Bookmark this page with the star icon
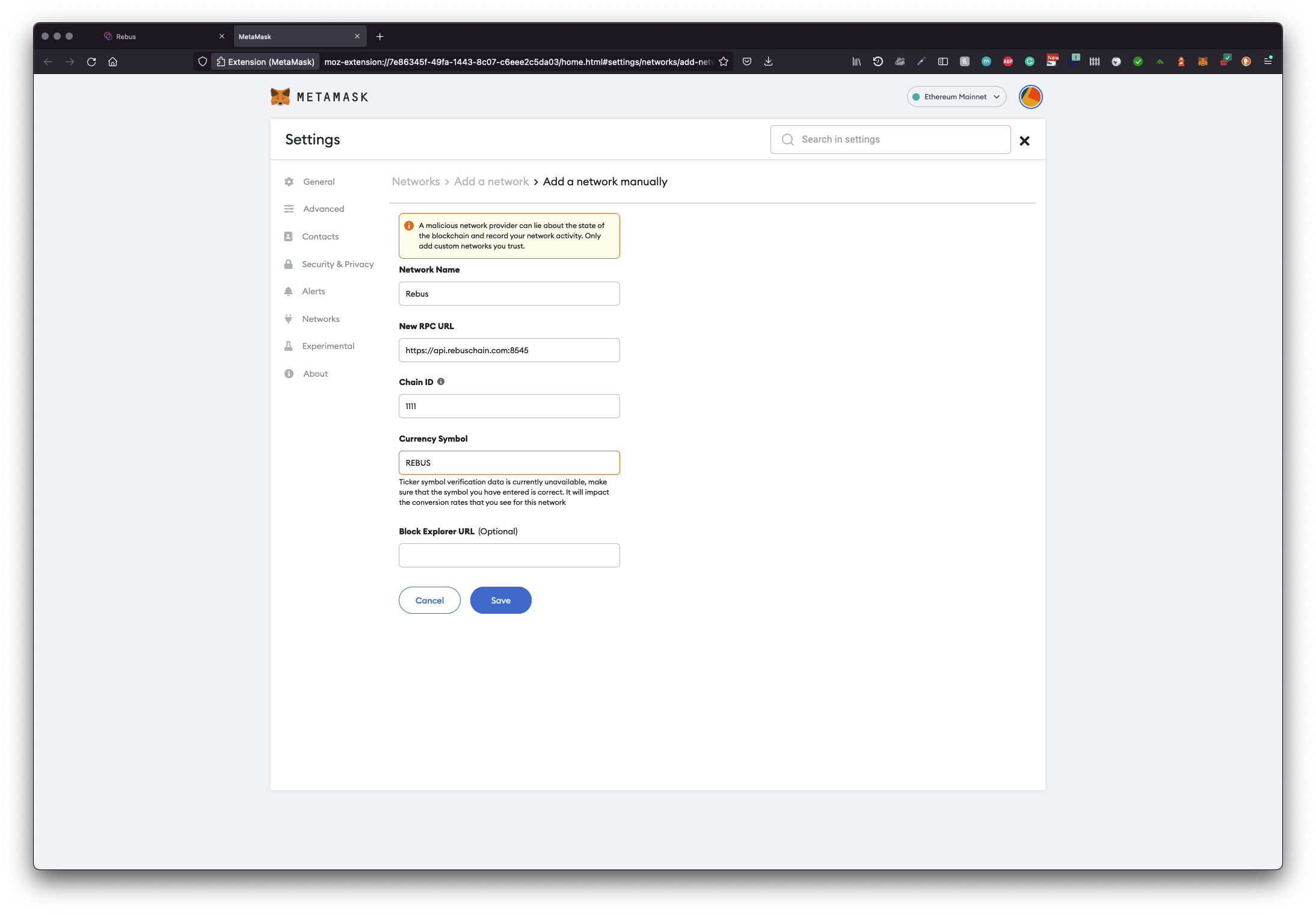Image resolution: width=1316 pixels, height=914 pixels. [724, 61]
